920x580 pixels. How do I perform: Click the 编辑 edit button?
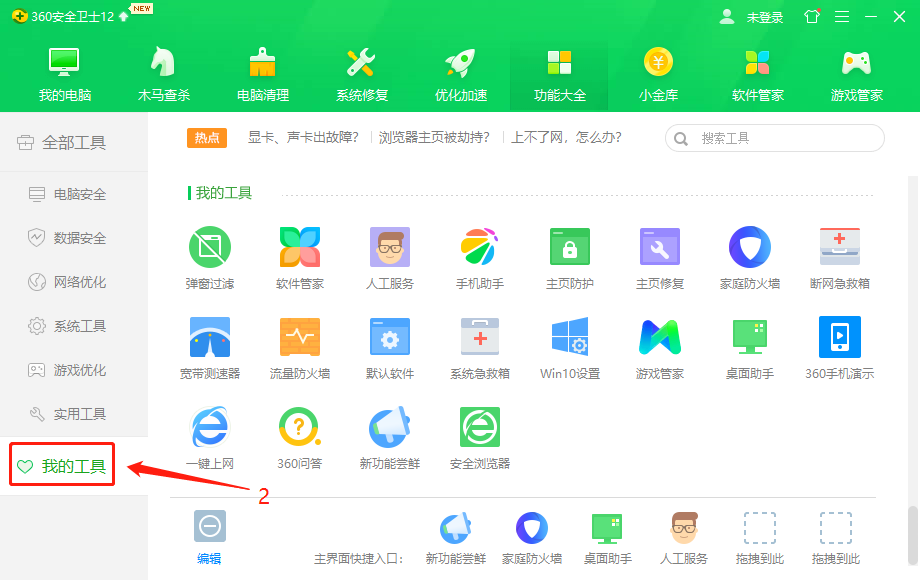pyautogui.click(x=209, y=537)
